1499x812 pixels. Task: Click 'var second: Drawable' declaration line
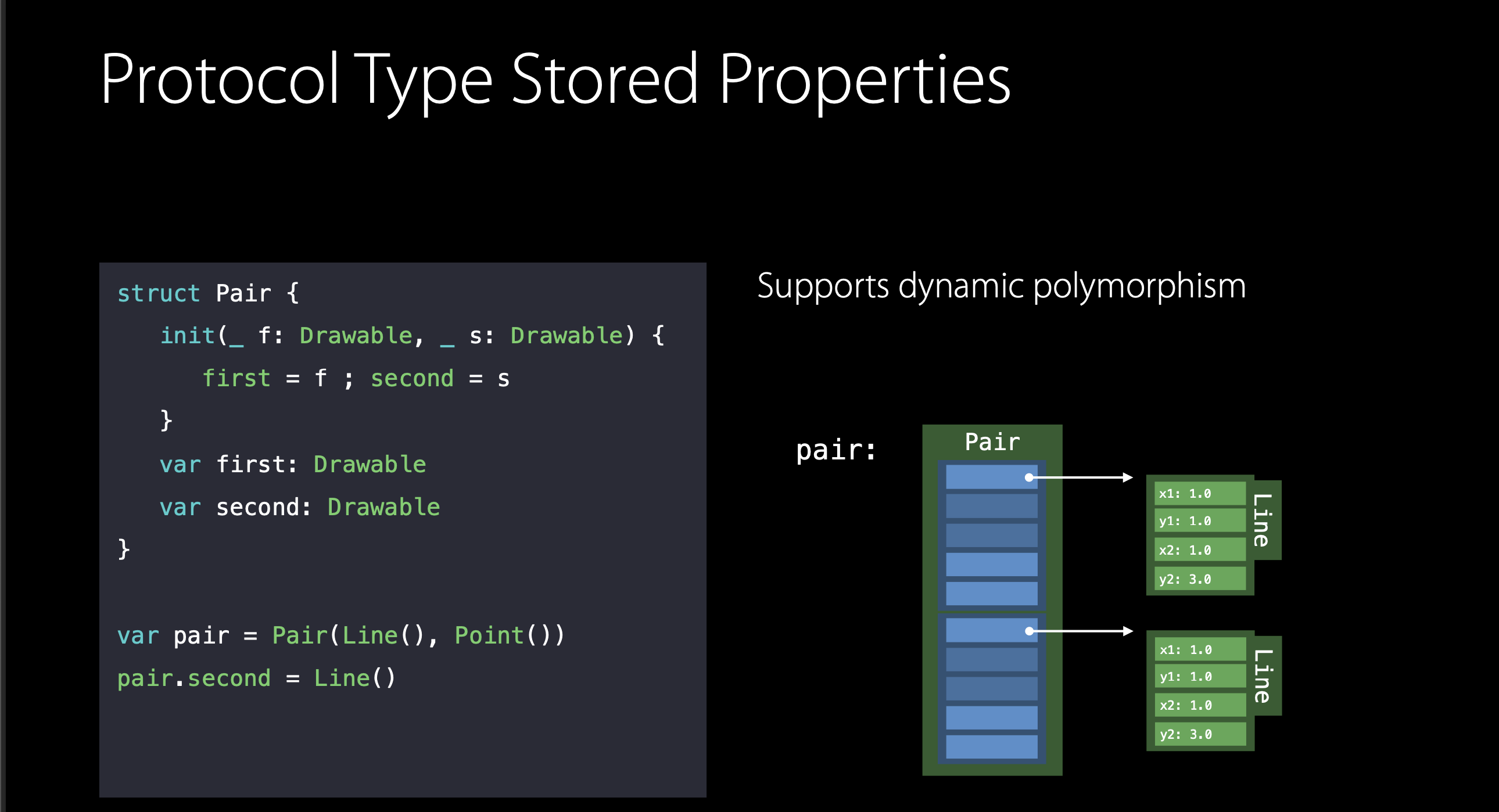[299, 507]
